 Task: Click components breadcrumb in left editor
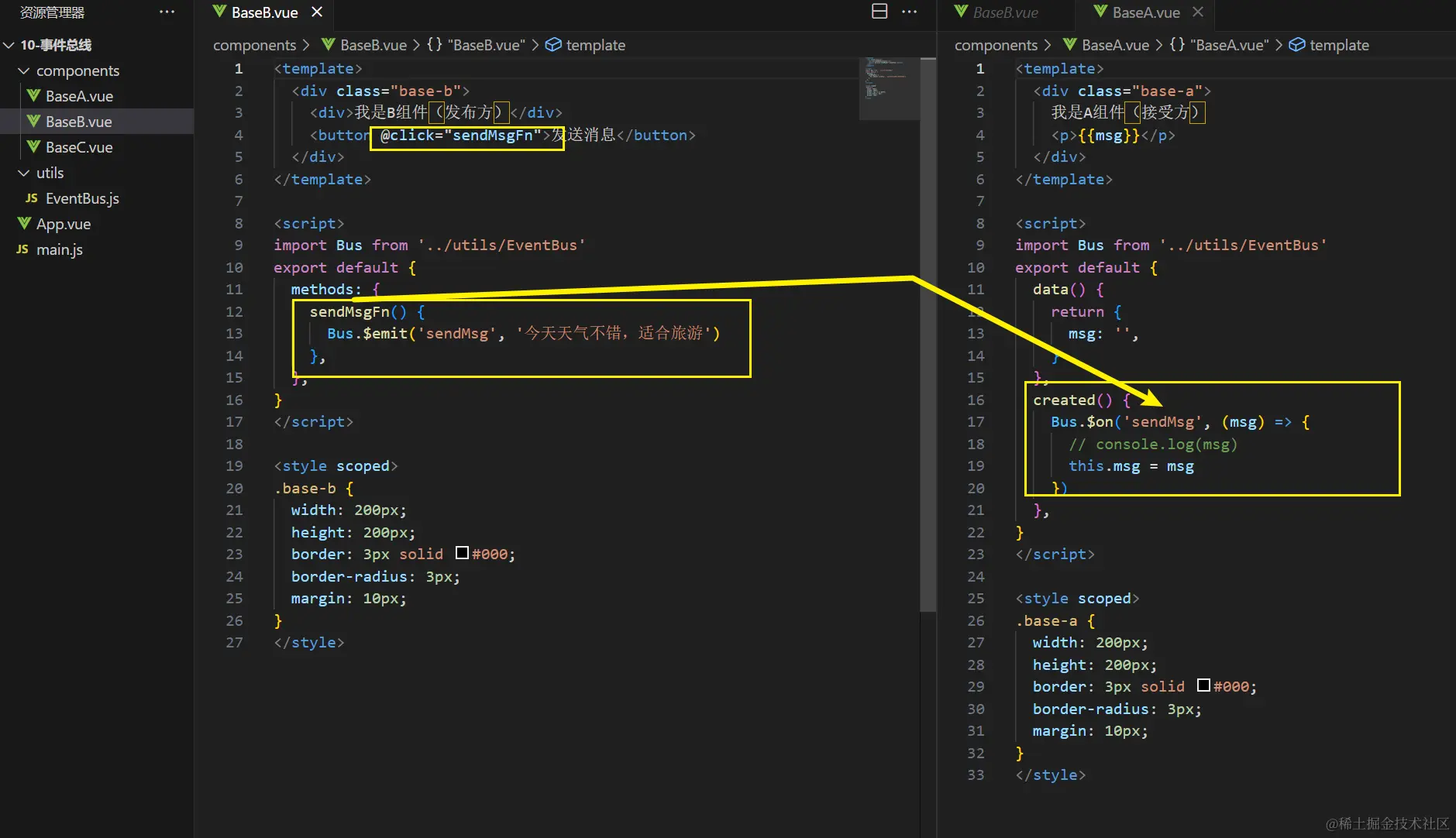click(255, 45)
